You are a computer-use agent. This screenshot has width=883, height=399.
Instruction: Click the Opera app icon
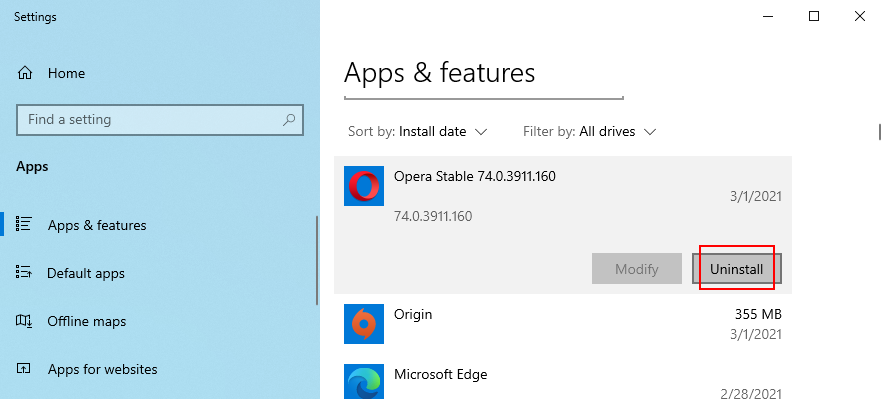364,186
